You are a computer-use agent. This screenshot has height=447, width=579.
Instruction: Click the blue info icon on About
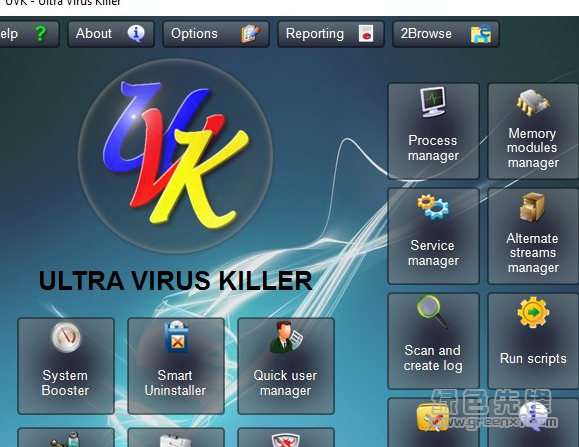[x=136, y=34]
